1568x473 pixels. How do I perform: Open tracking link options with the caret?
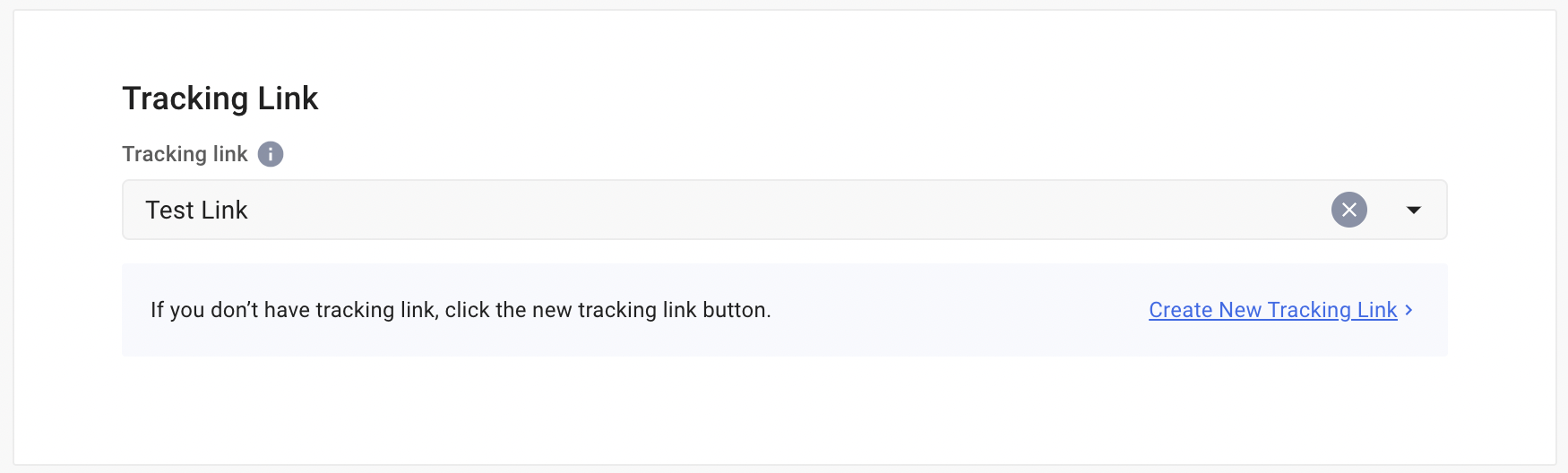coord(1413,210)
